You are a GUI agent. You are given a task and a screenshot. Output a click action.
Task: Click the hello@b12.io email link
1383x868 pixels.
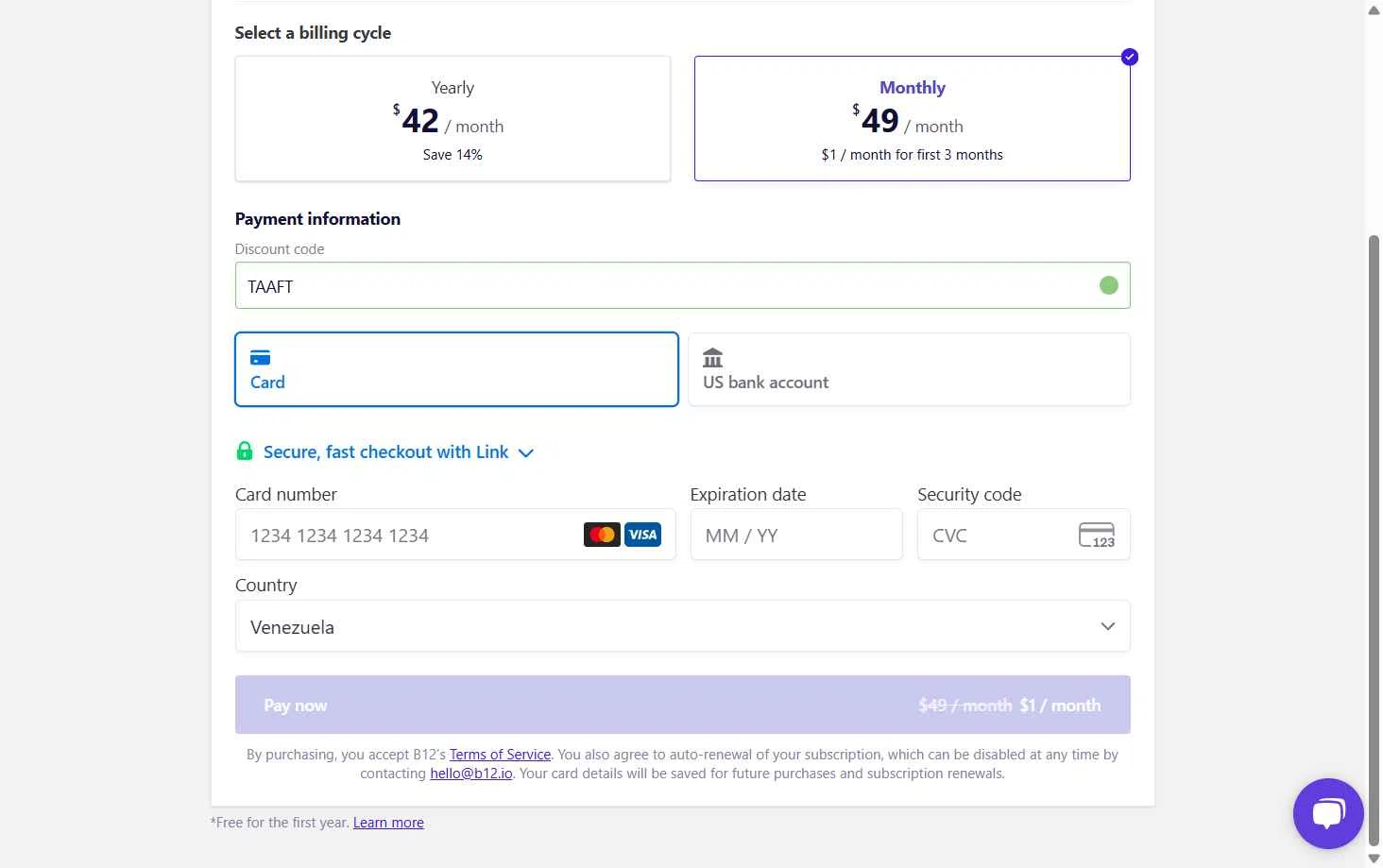tap(471, 774)
